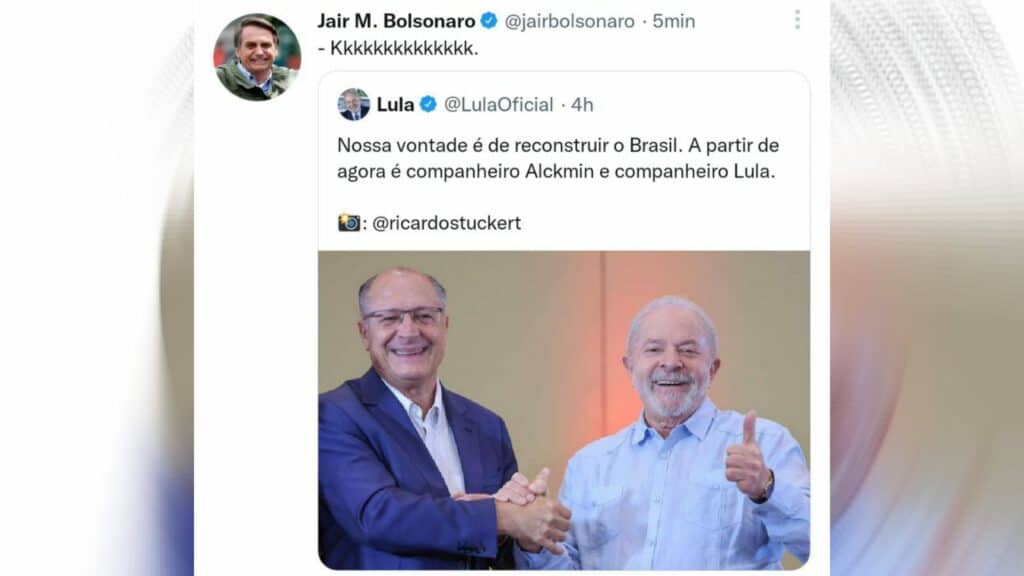This screenshot has height=576, width=1024.
Task: Open the three-dot more options menu
Action: coord(797,20)
